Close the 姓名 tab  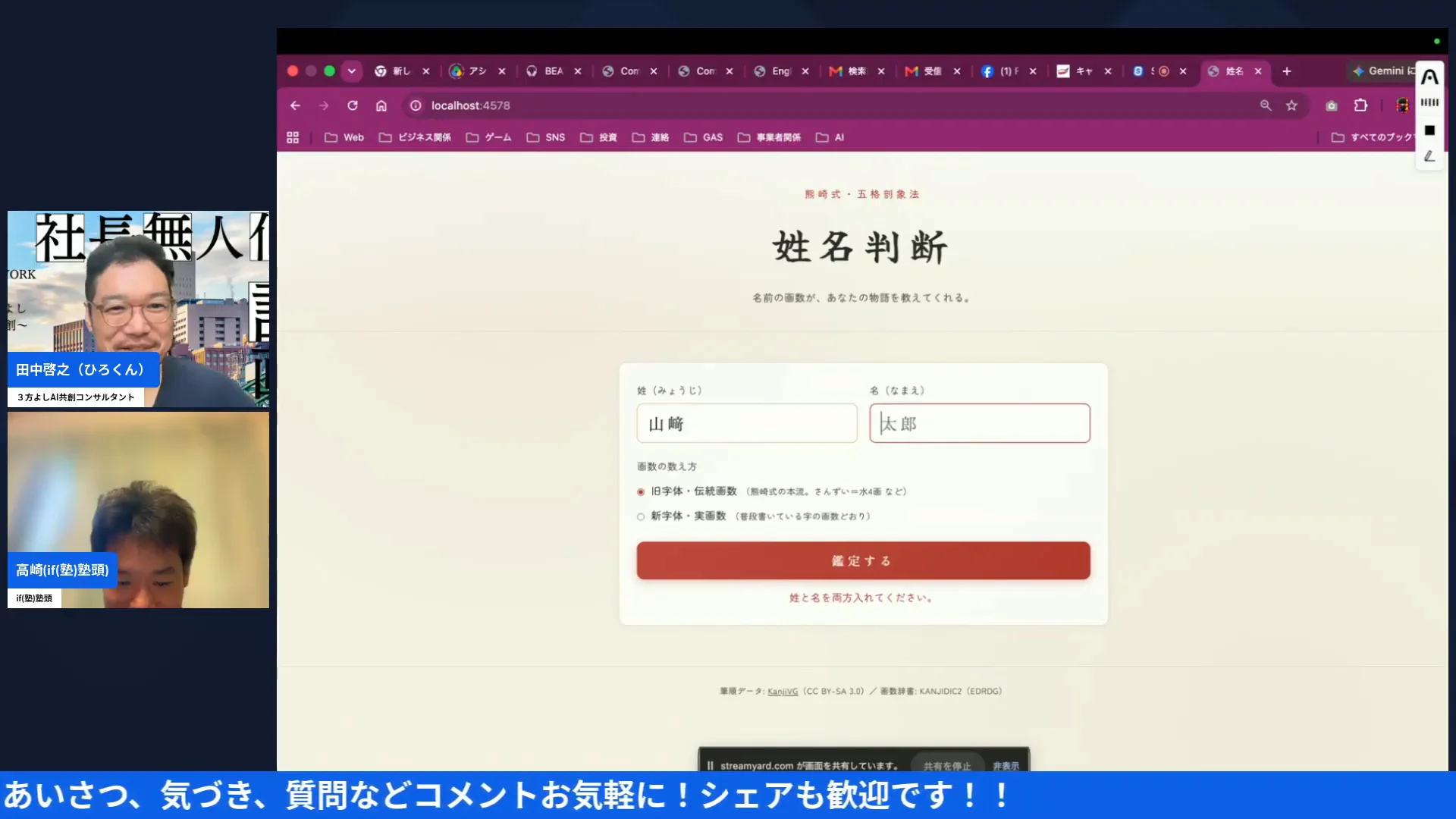[1258, 71]
